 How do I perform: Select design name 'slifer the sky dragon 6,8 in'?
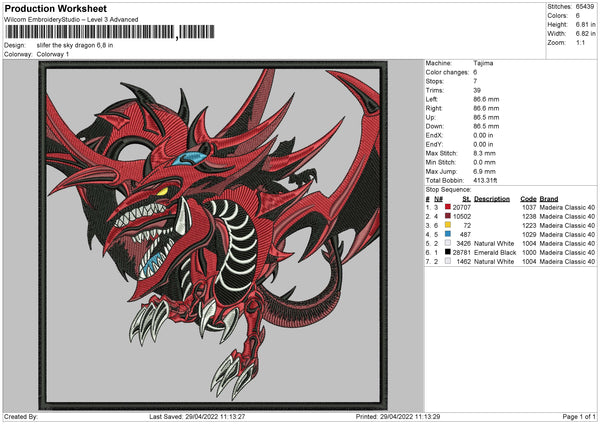(75, 45)
